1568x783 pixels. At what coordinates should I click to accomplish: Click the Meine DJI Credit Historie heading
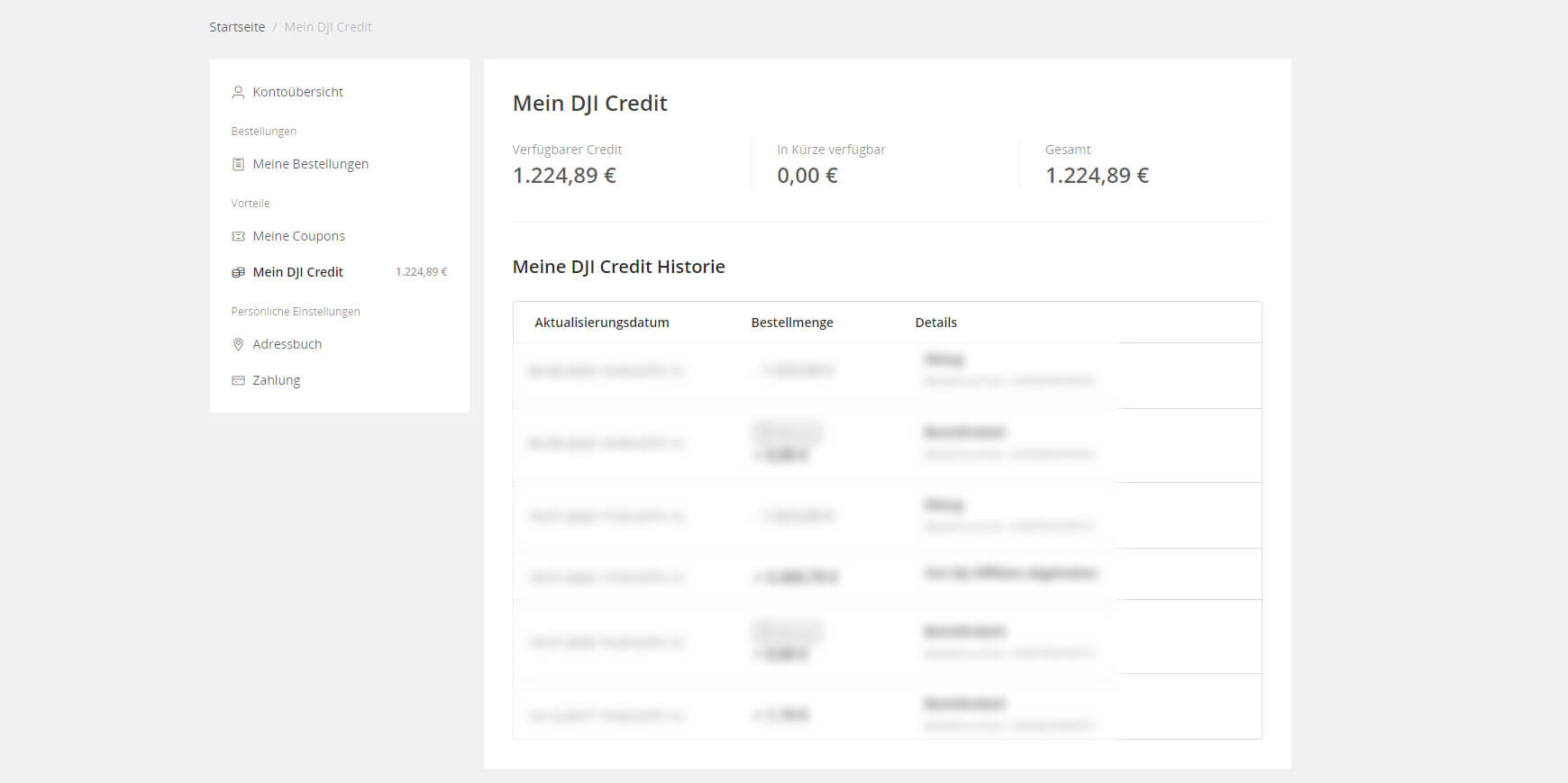(x=618, y=267)
